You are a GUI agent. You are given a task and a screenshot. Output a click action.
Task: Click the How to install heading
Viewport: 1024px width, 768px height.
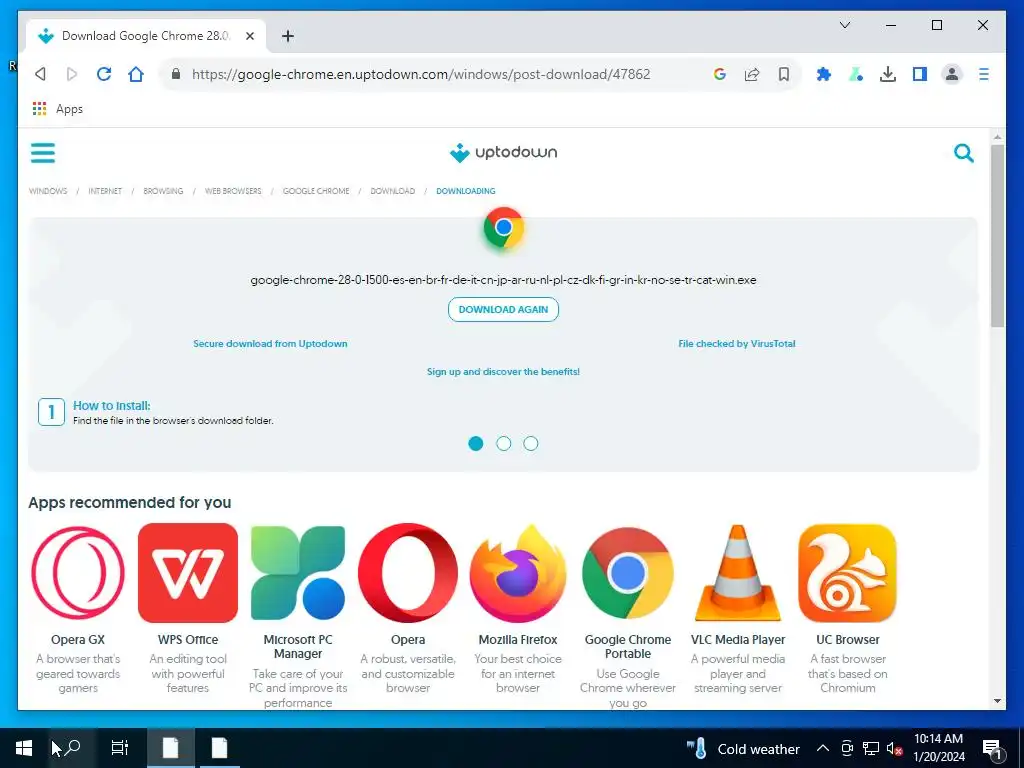pyautogui.click(x=112, y=406)
